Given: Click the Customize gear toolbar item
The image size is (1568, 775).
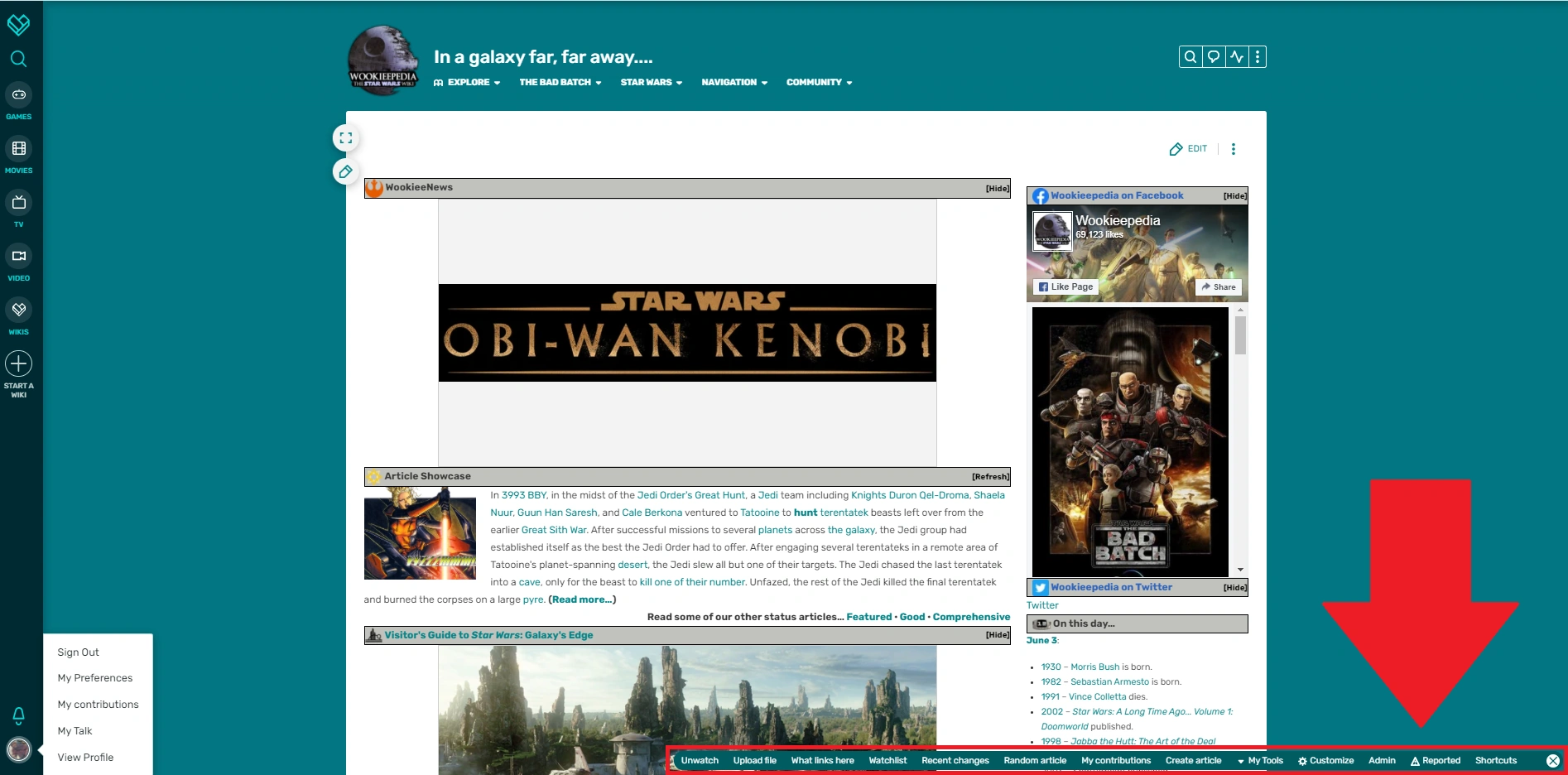Looking at the screenshot, I should click(1326, 761).
